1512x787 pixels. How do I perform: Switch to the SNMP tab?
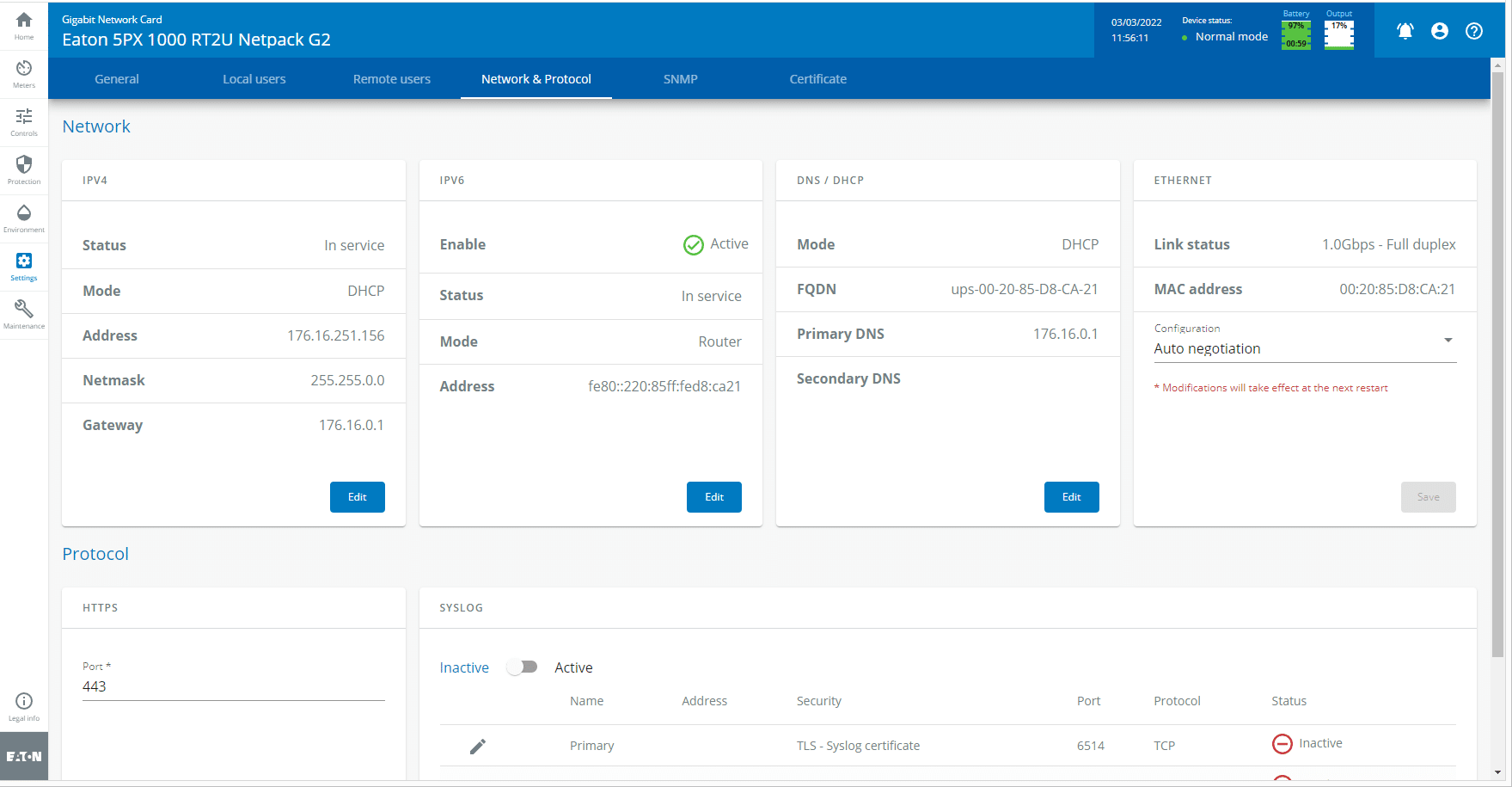[681, 79]
